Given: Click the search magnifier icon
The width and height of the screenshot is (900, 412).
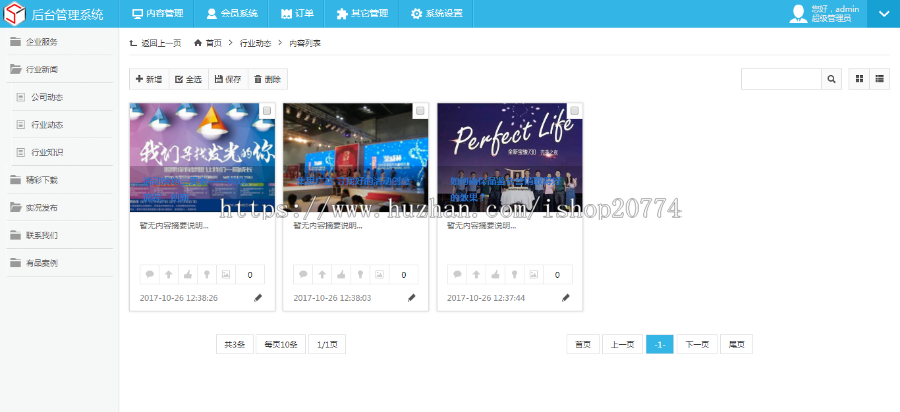Looking at the screenshot, I should click(x=832, y=79).
